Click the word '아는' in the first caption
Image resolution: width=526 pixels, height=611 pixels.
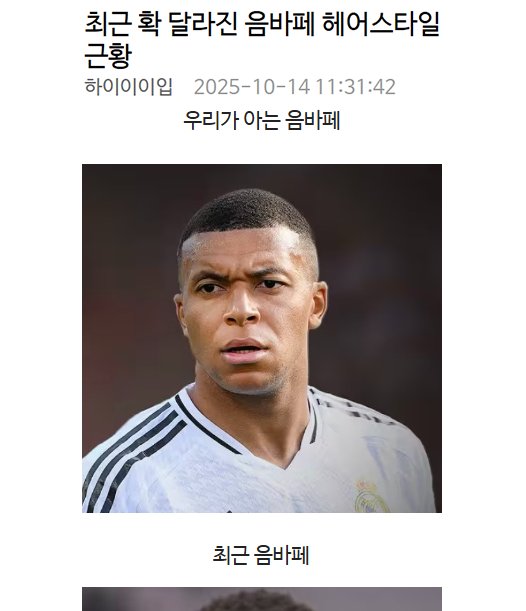pos(261,120)
